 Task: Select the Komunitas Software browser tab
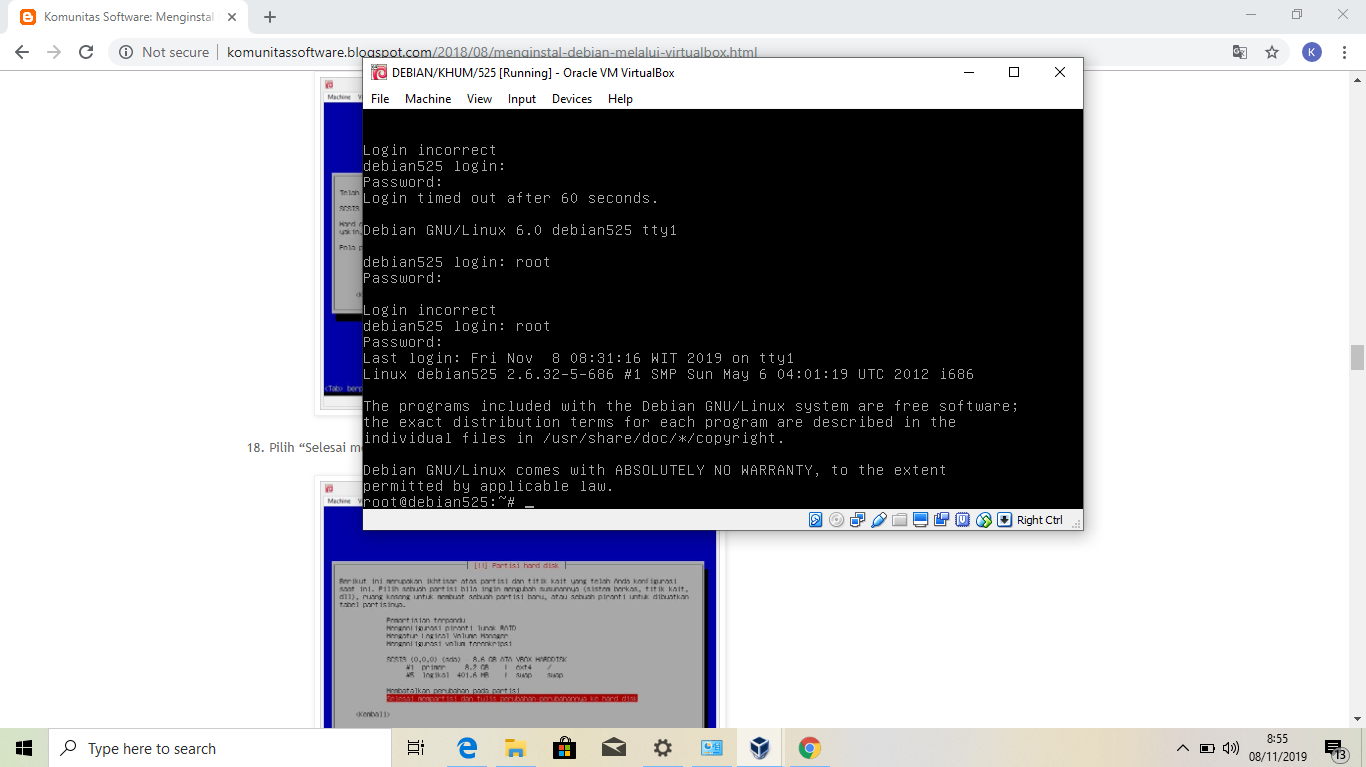tap(126, 17)
